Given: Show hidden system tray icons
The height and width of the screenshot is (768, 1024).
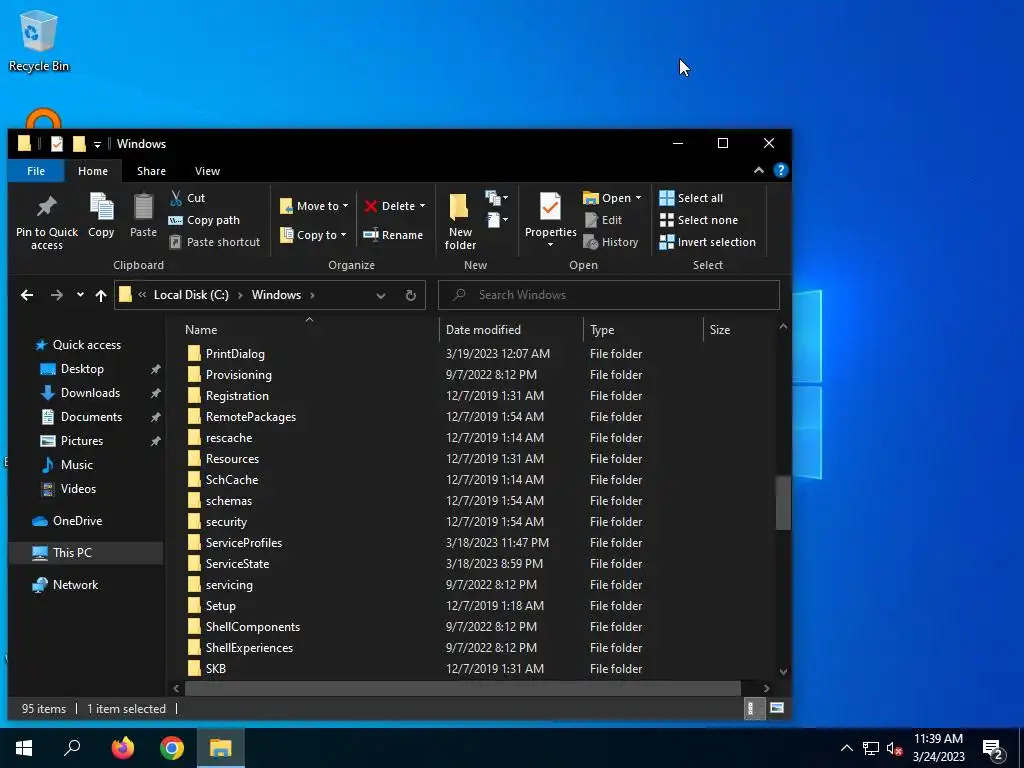Looking at the screenshot, I should pos(846,748).
